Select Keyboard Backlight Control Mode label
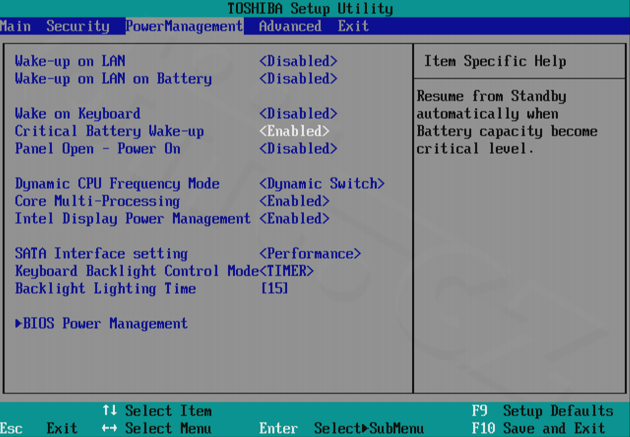 pyautogui.click(x=137, y=271)
